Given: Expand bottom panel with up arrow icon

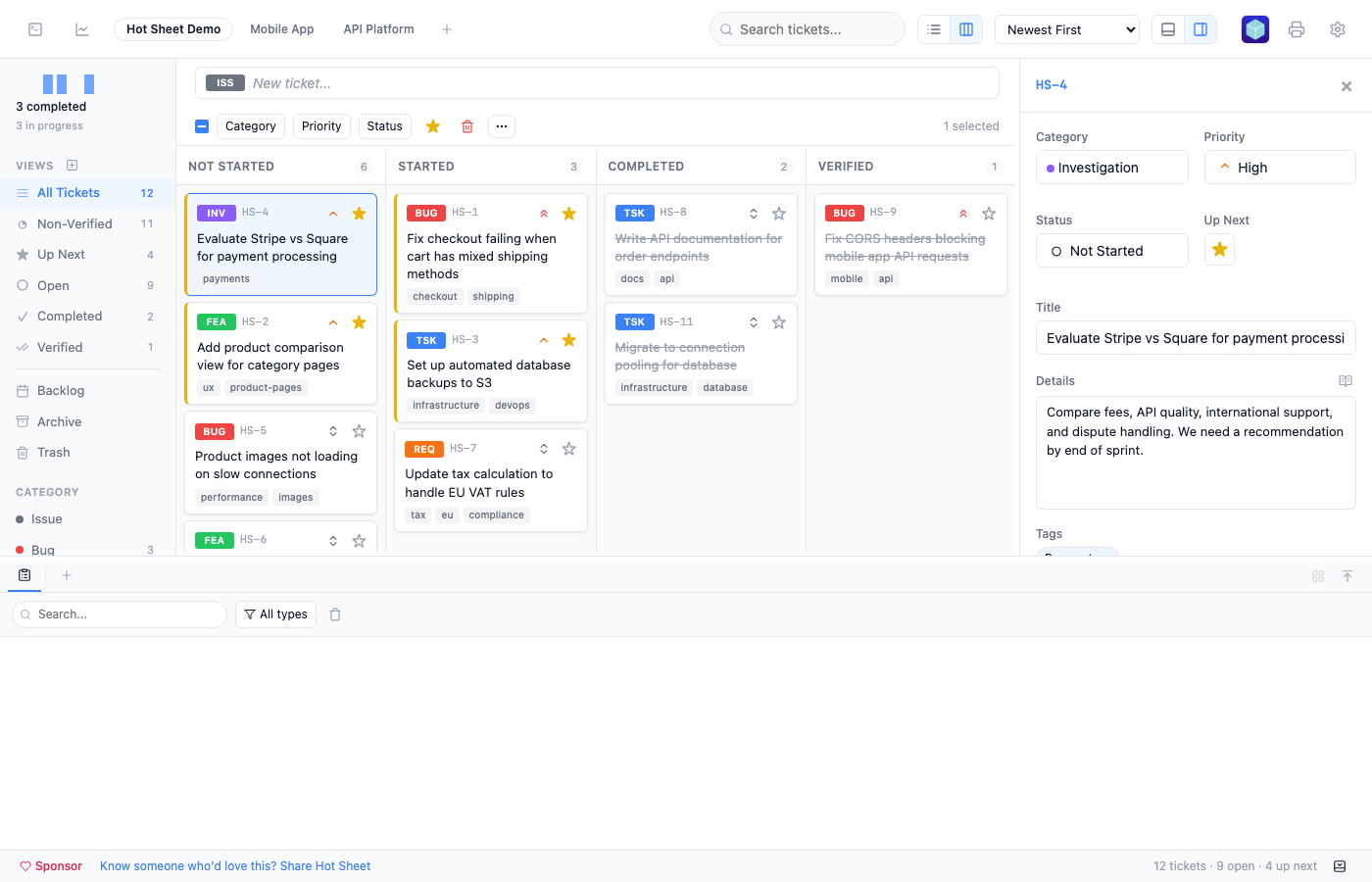Looking at the screenshot, I should click(x=1347, y=576).
